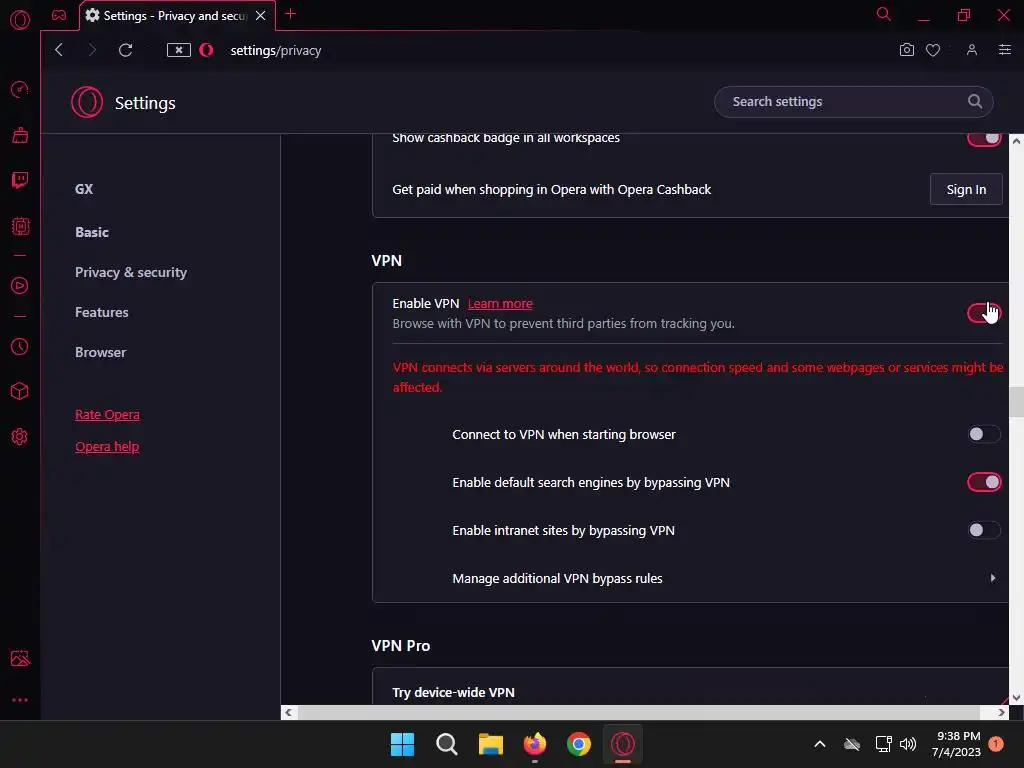Viewport: 1024px width, 768px height.
Task: Toggle Show cashback badge in all workspaces
Action: [984, 138]
